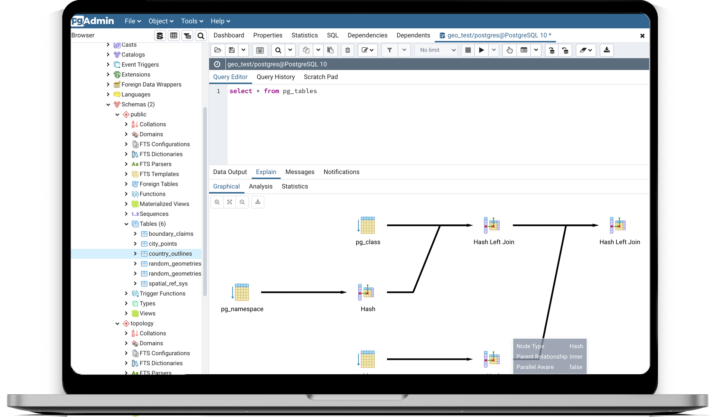Expand the Sequences tree node
Screen dimensions: 715x417
pos(126,214)
